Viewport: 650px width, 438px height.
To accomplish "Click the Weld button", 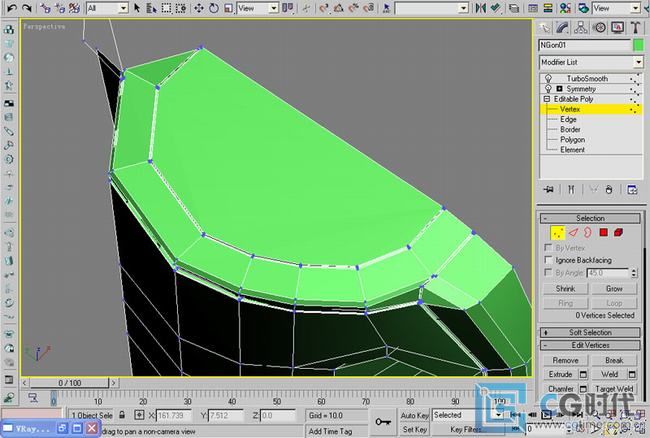I will click(609, 374).
